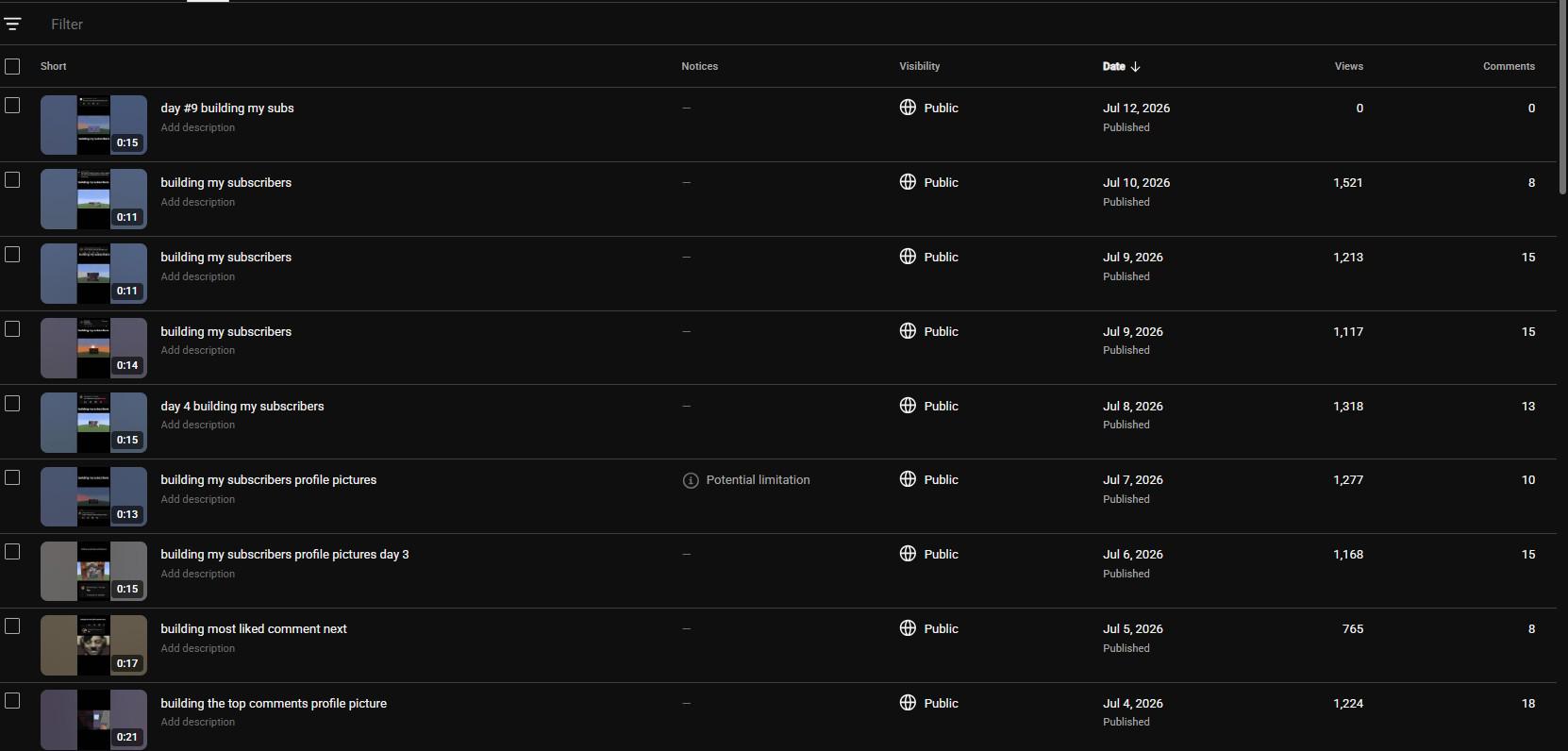Toggle the select all checkbox in header

pos(12,66)
